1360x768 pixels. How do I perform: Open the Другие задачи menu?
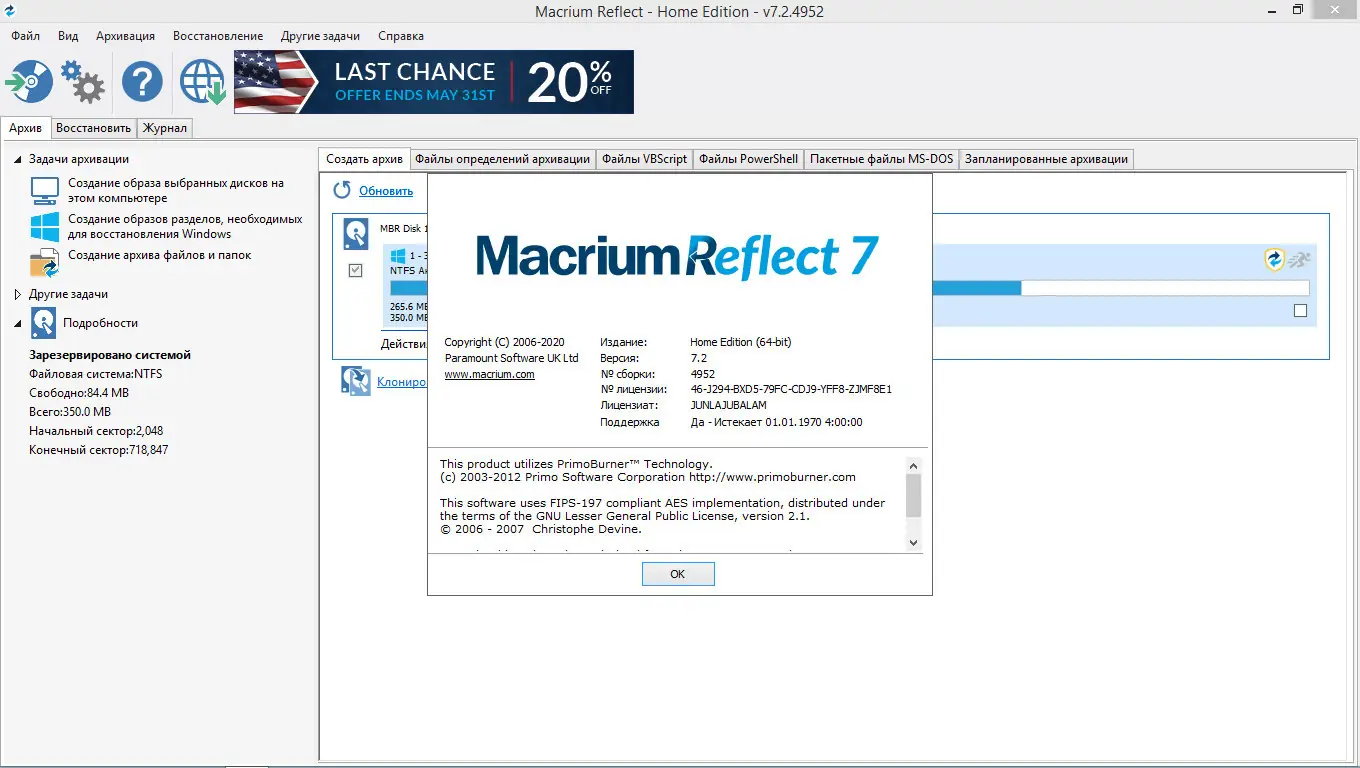[x=320, y=36]
